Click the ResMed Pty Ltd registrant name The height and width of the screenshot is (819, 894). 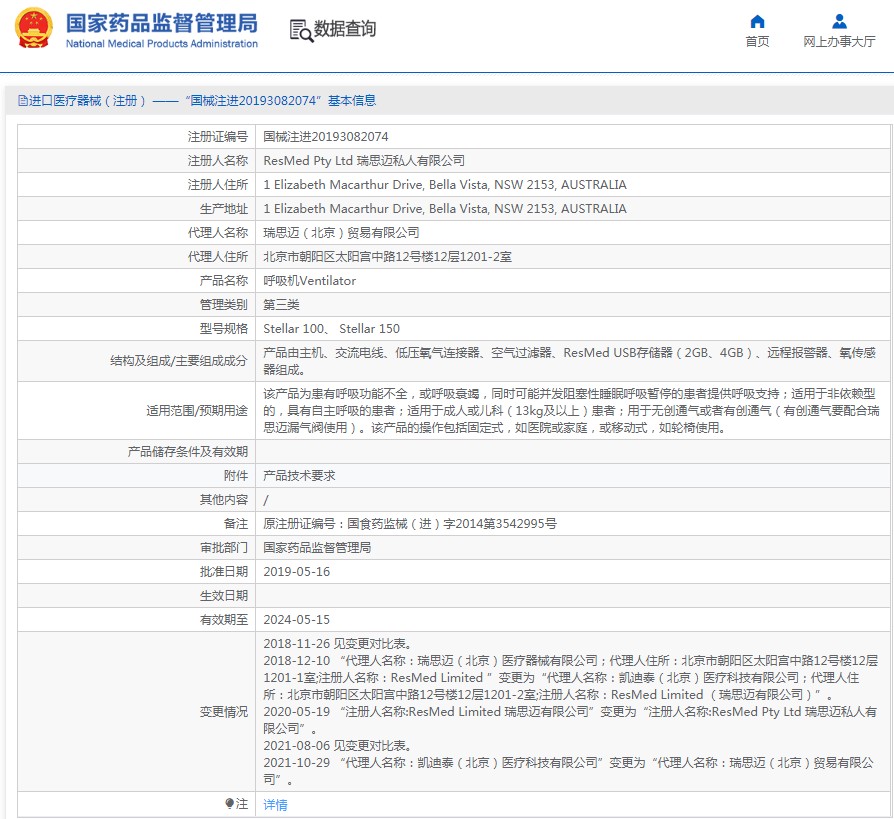364,161
